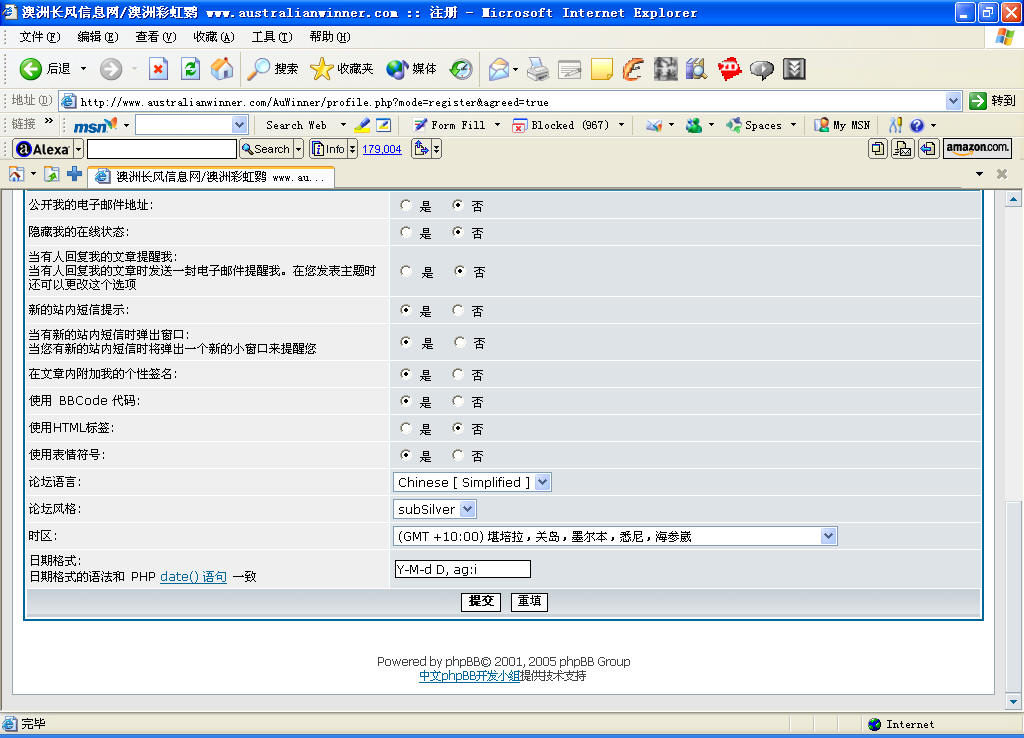Screen dimensions: 1024x738
Task: Click the red Stop loading icon
Action: coord(158,69)
